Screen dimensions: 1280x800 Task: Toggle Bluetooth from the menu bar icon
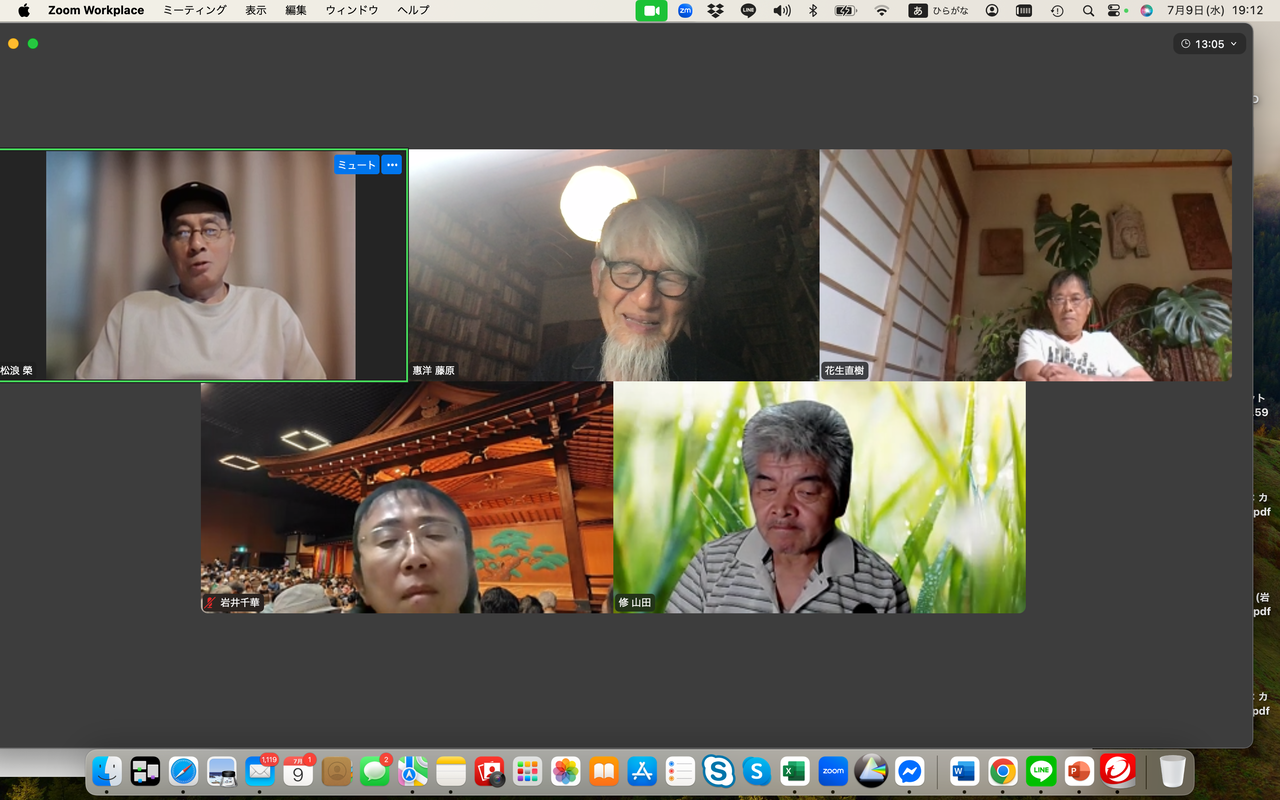tap(813, 10)
